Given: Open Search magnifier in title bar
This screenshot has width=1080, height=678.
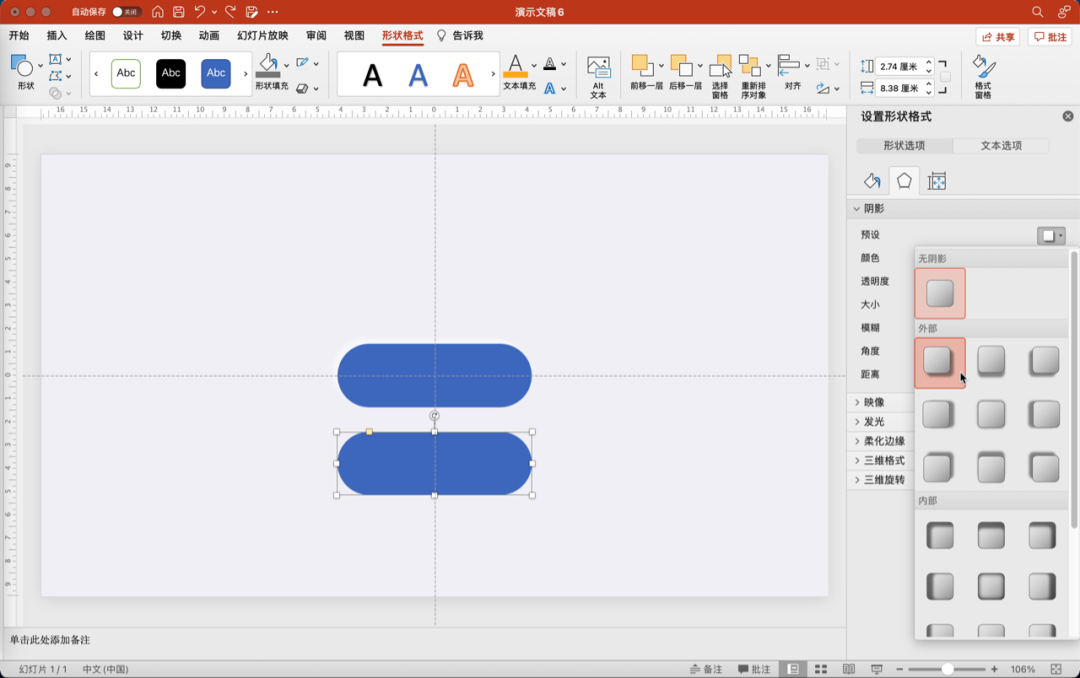Looking at the screenshot, I should coord(1037,12).
